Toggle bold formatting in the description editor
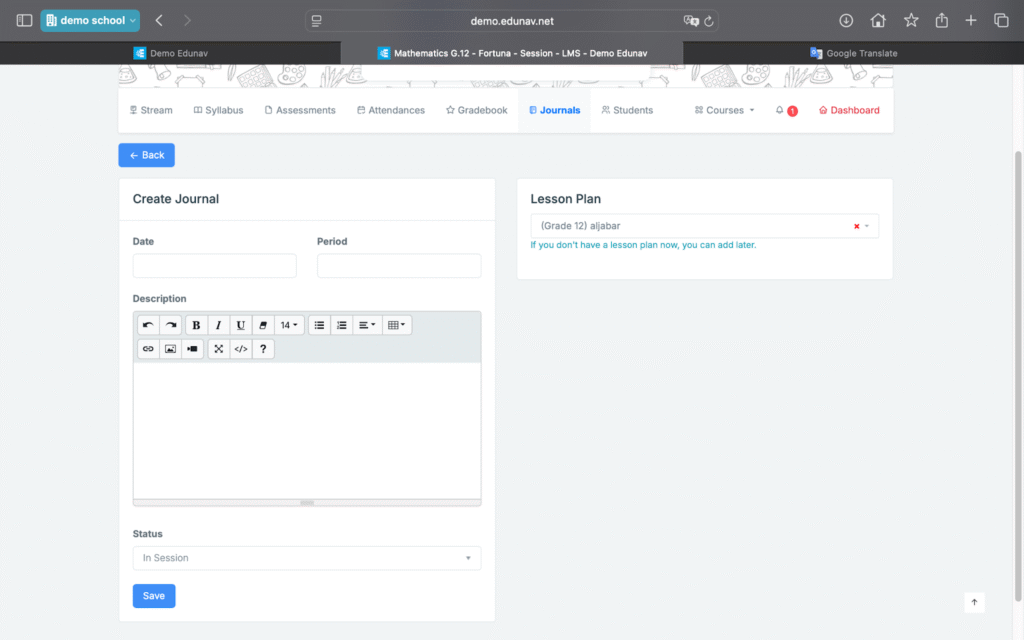Screen dimensions: 1024x640 coord(196,325)
